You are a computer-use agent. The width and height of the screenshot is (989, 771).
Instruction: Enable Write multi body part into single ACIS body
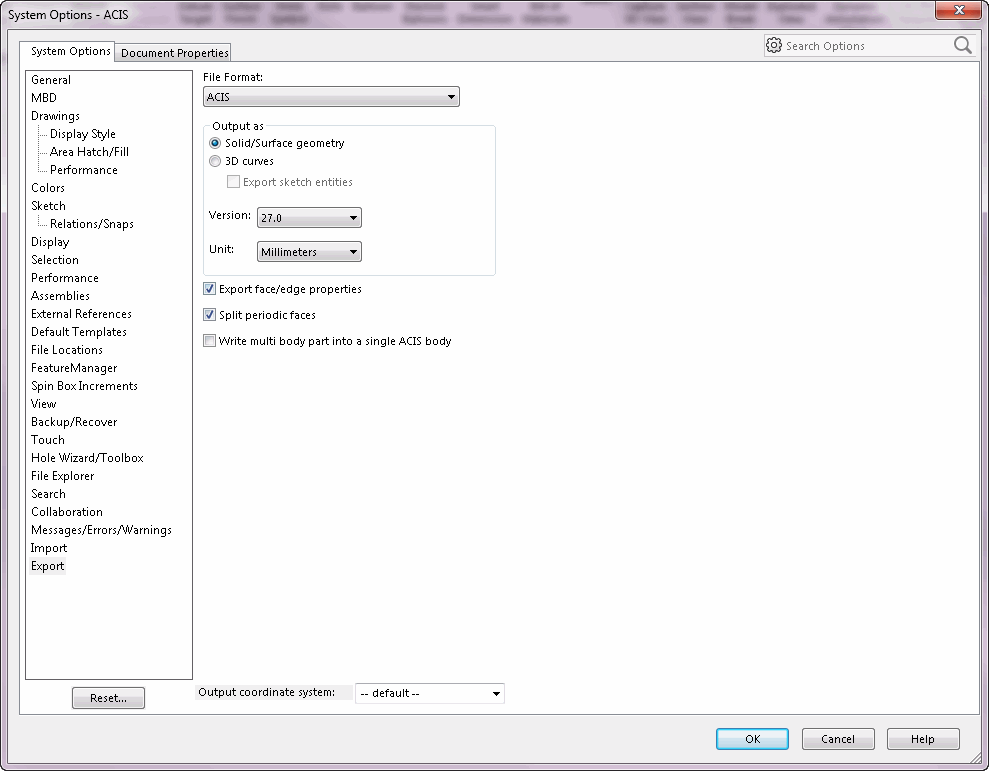click(x=209, y=341)
